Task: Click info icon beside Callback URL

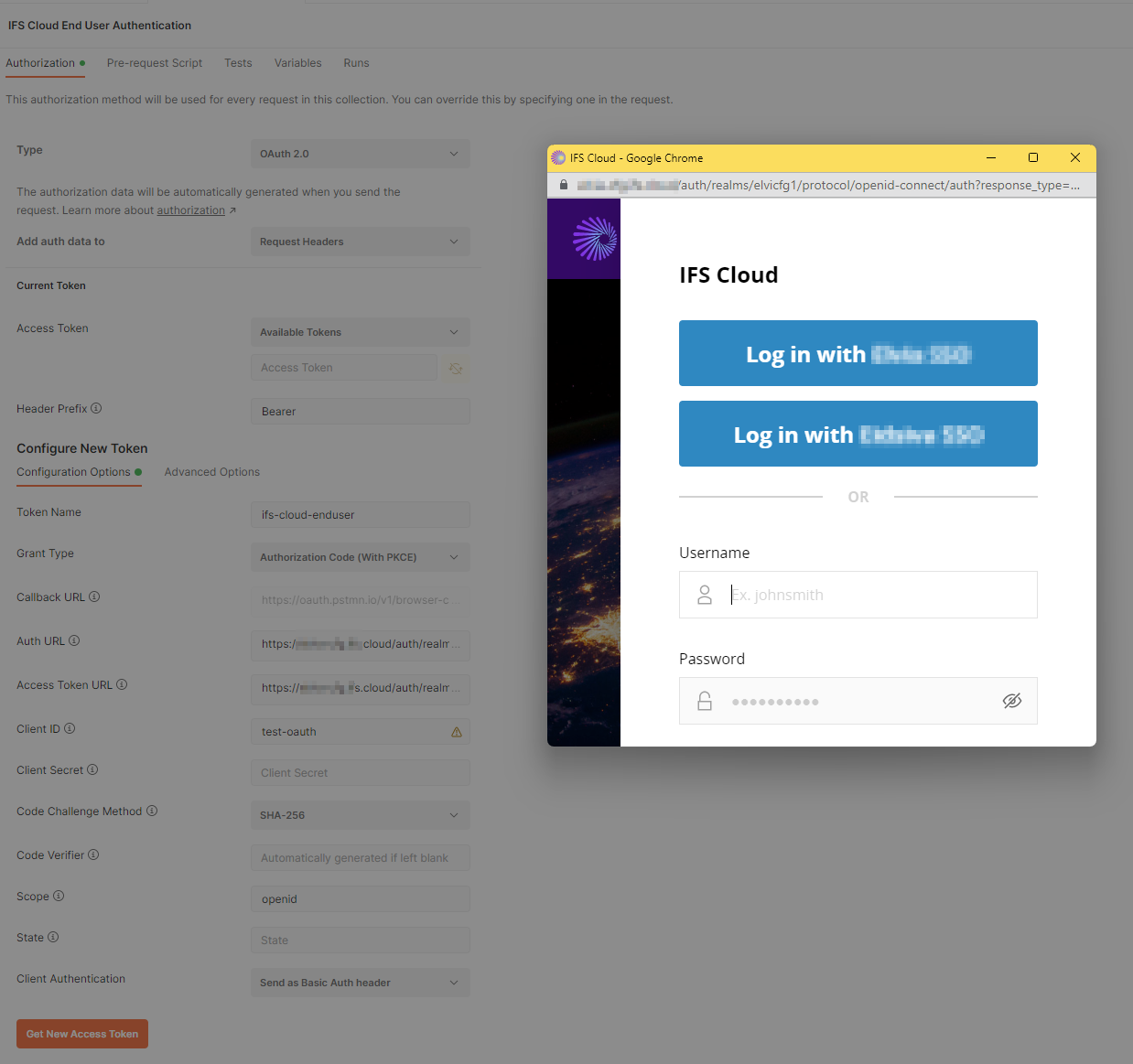Action: click(94, 596)
